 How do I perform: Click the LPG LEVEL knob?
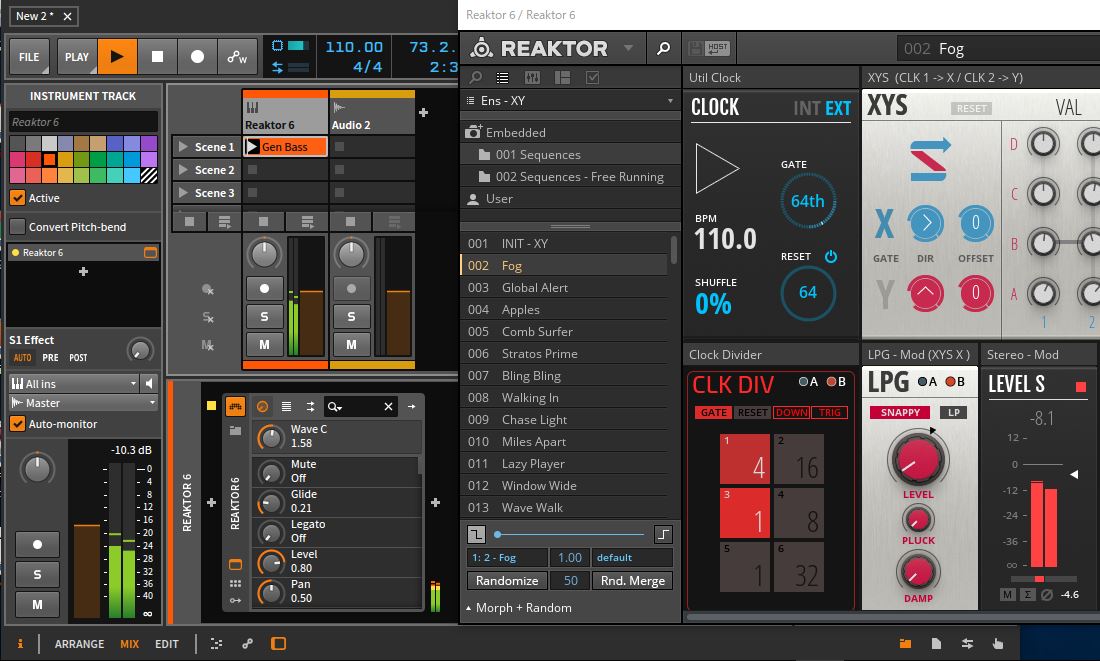(917, 459)
